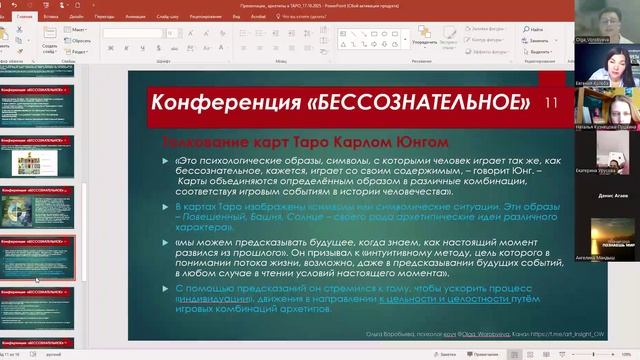This screenshot has width=640, height=360.
Task: Cut the selection with scissors icon
Action: point(19,29)
